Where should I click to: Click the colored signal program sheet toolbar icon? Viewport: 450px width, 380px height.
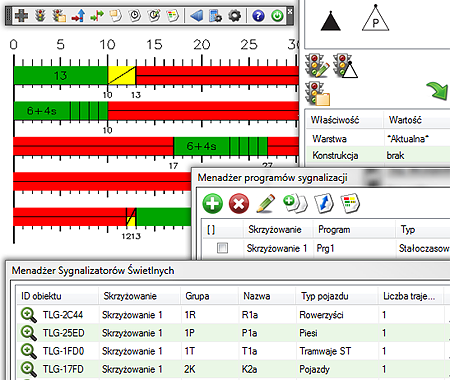click(173, 15)
